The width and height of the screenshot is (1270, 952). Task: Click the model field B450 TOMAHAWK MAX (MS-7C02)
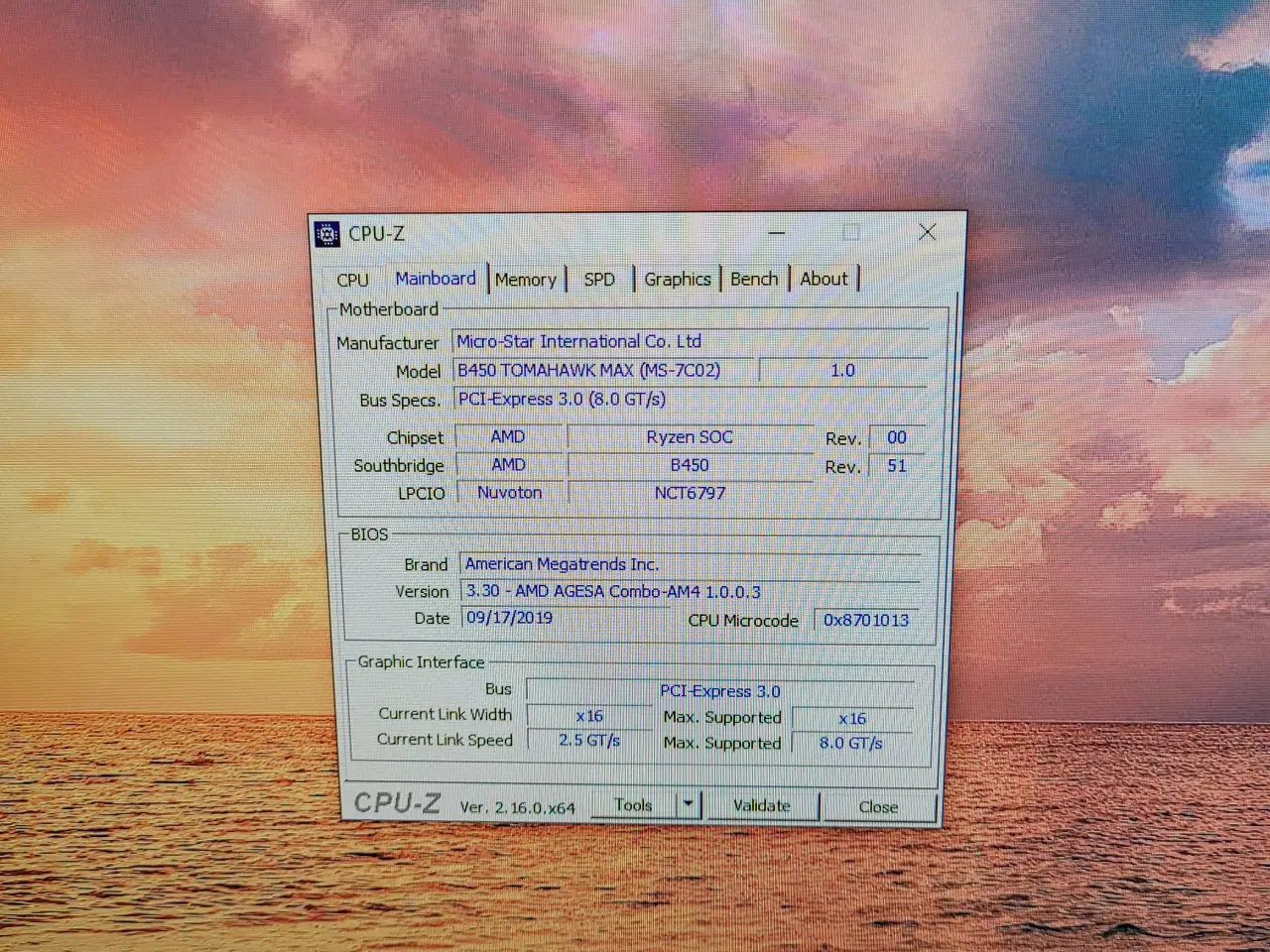point(604,370)
